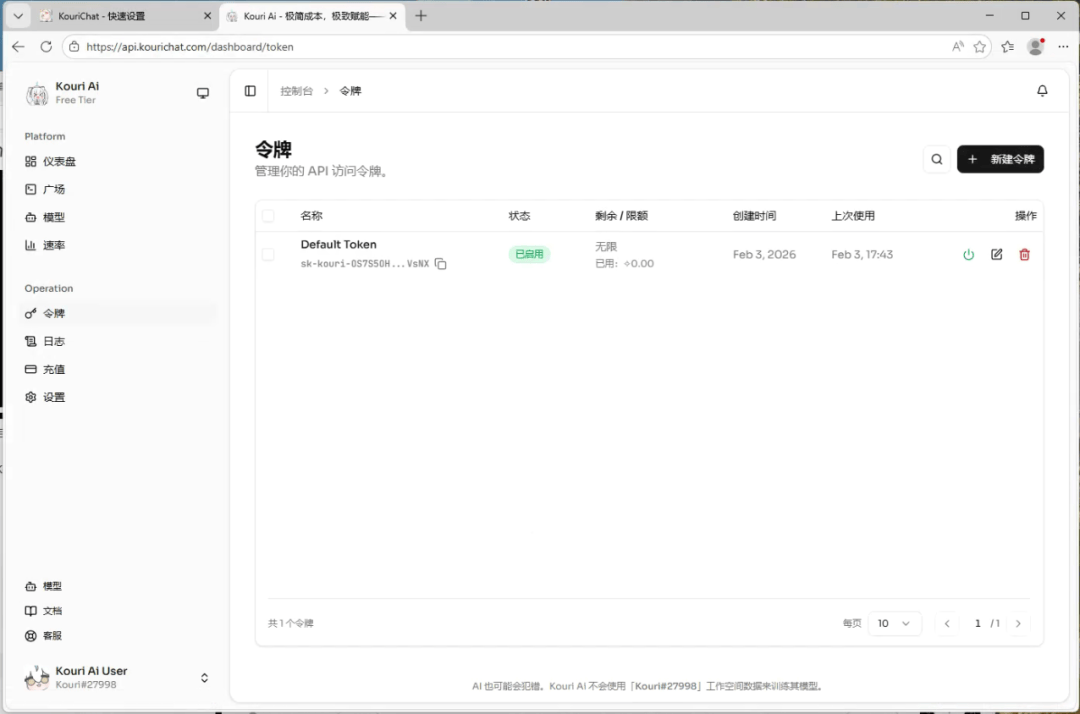Switch to the KouriChat 快速设置 browser tab
Screen dimensions: 1080x714
pos(120,16)
